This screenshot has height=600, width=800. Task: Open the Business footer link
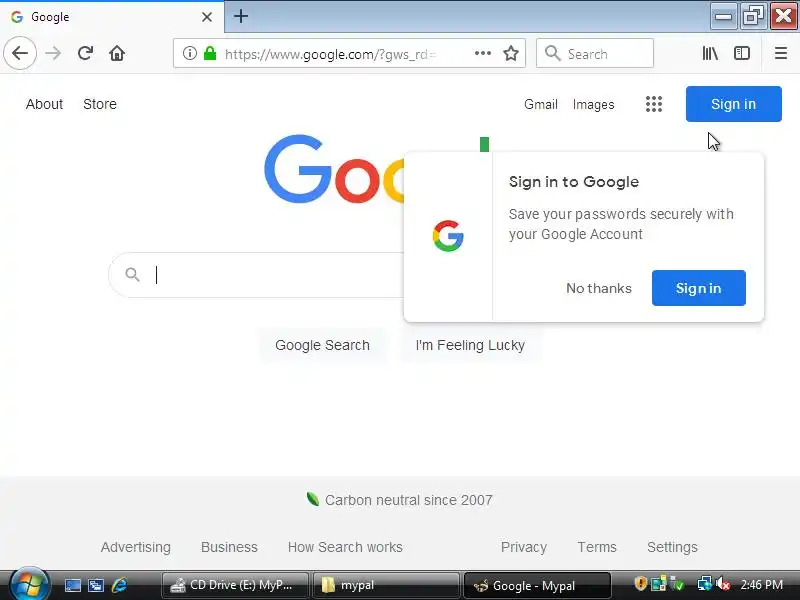click(229, 547)
